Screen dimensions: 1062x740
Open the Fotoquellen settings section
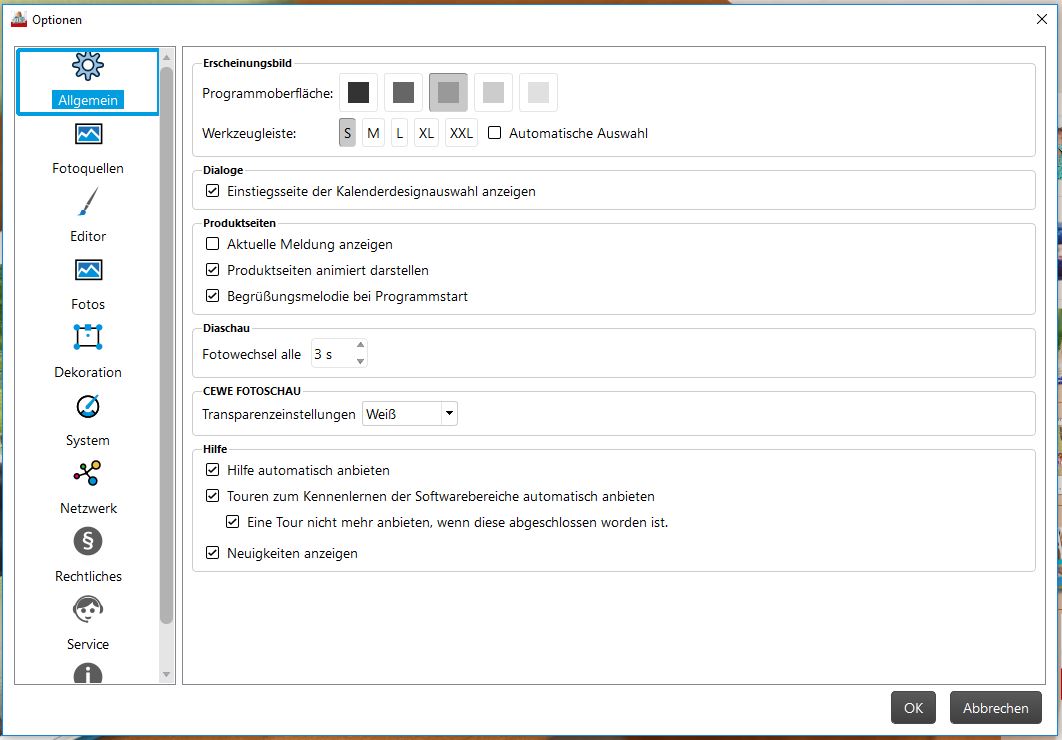88,148
